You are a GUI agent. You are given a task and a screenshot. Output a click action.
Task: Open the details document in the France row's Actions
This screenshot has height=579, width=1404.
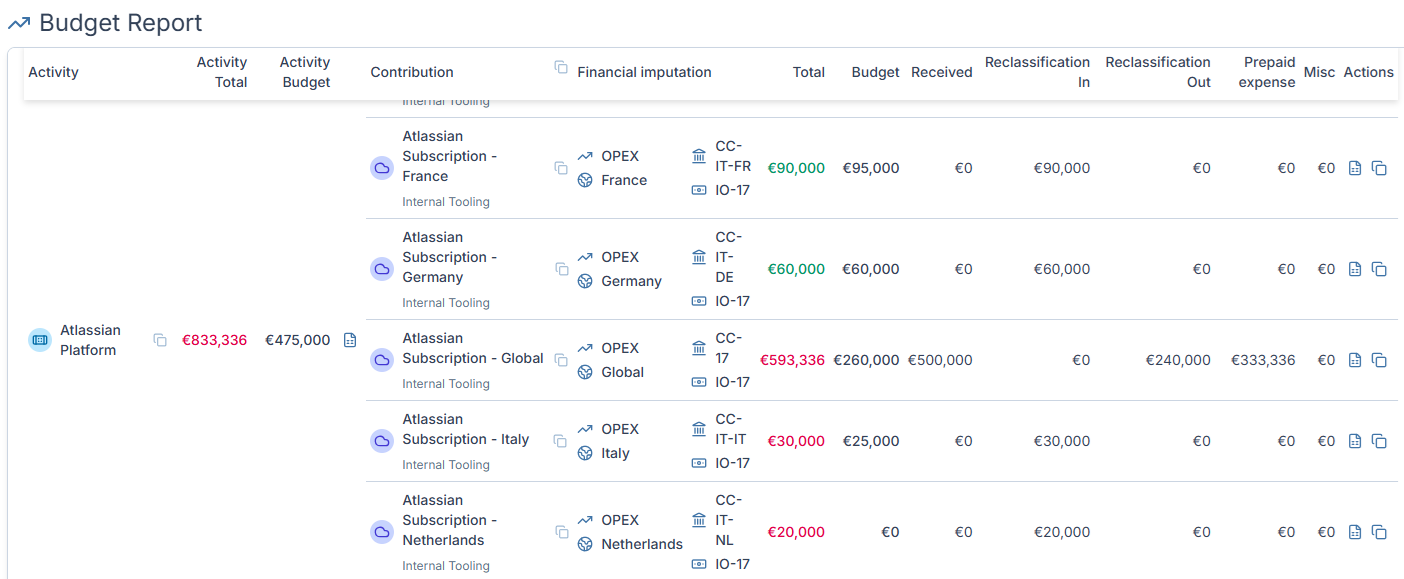(x=1355, y=168)
